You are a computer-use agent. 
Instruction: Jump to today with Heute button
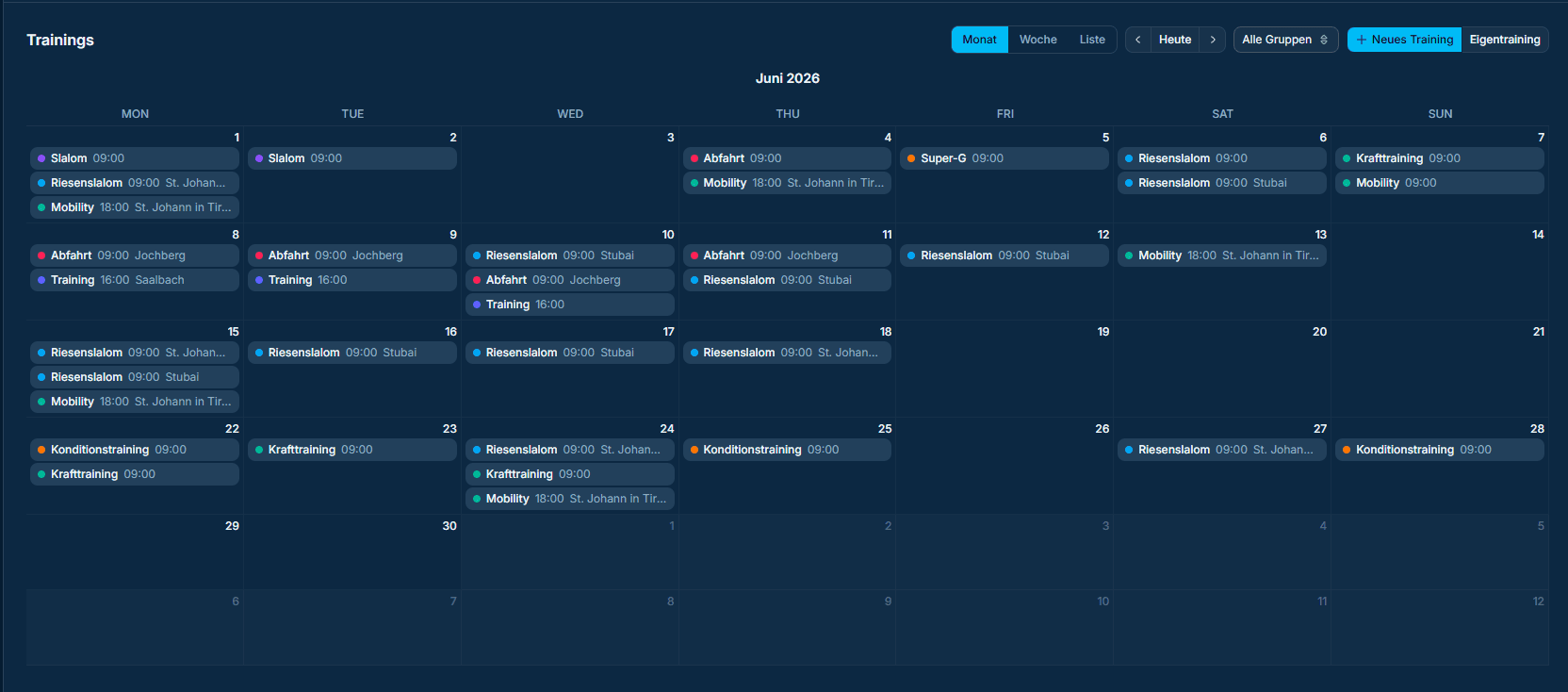1175,40
